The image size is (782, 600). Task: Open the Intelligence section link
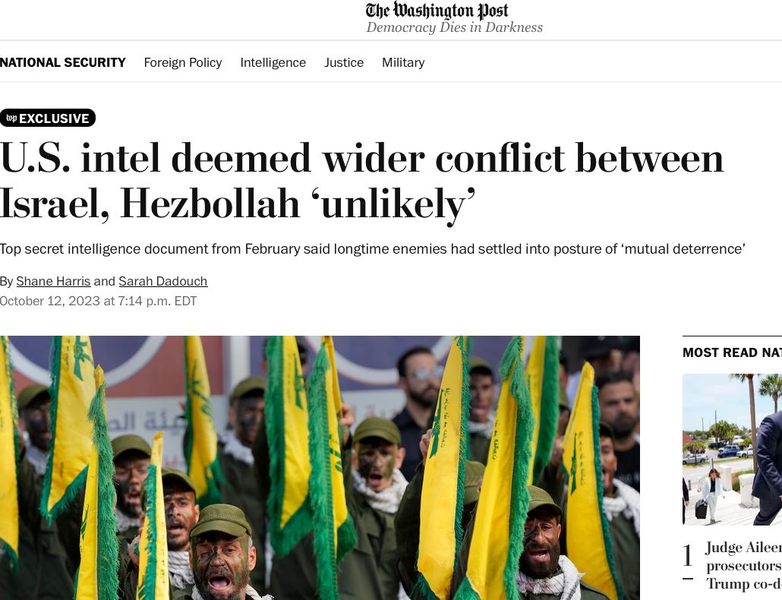273,62
